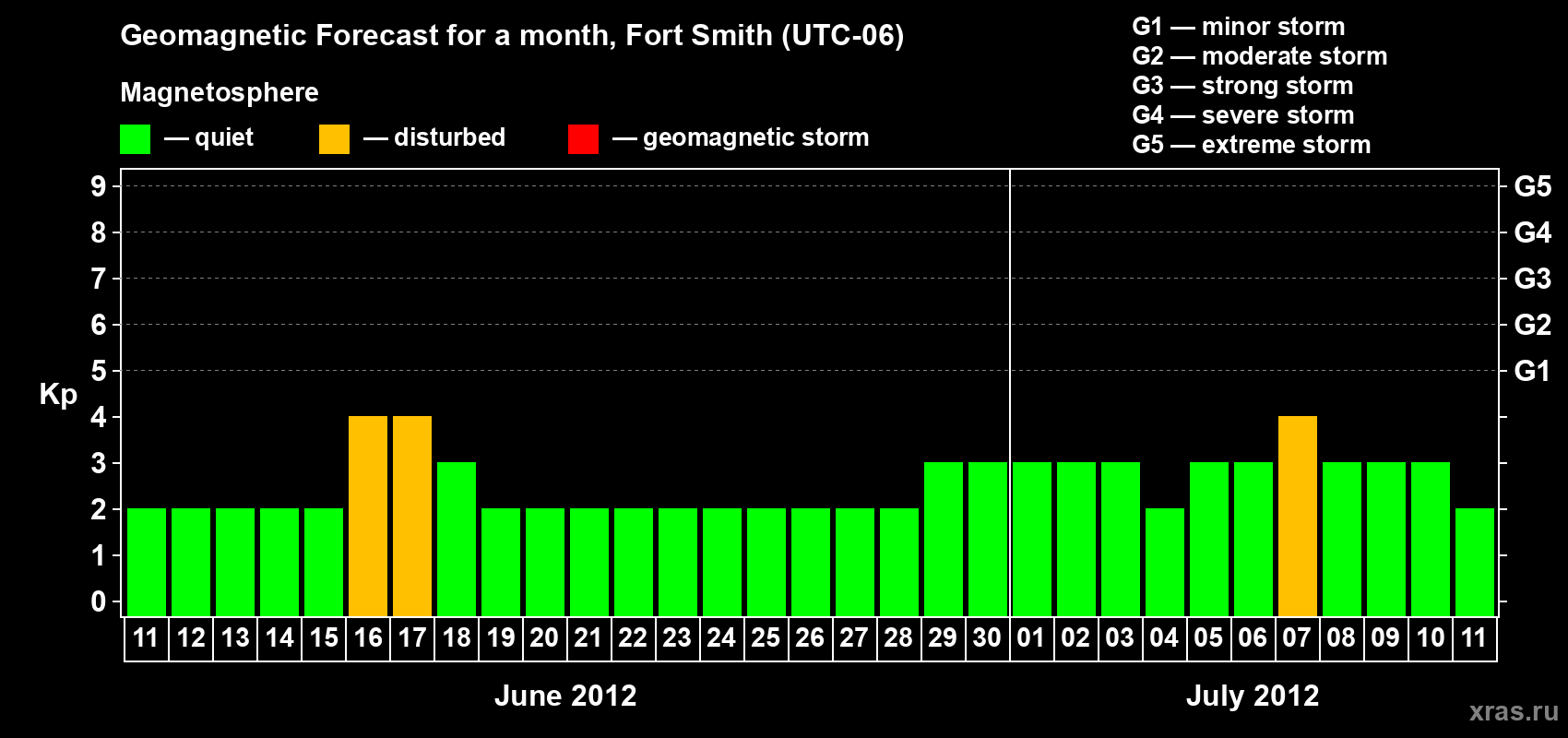Image resolution: width=1568 pixels, height=738 pixels.
Task: Click the G3 right-axis label
Action: point(1533,279)
